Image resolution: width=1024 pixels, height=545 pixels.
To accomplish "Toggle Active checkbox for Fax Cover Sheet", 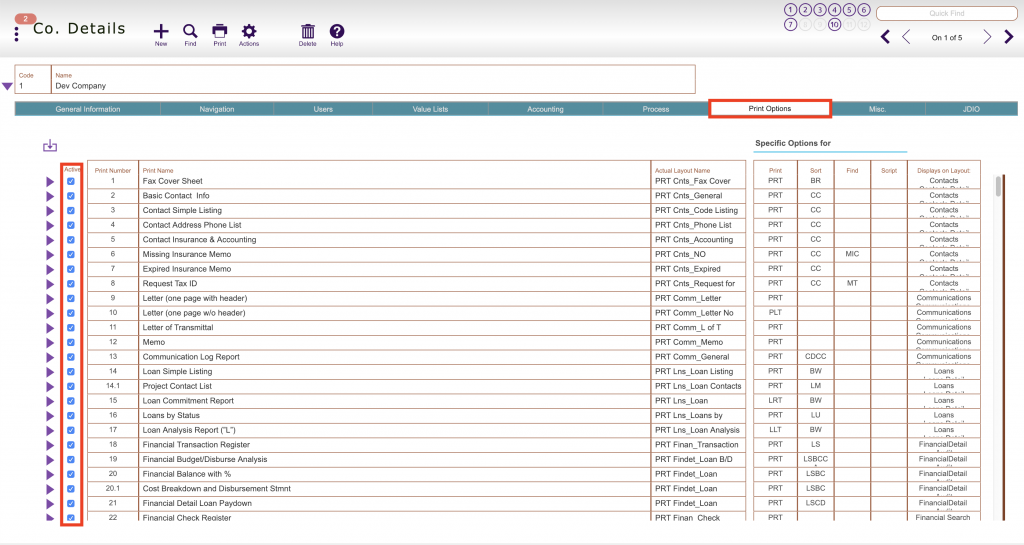I will [71, 181].
